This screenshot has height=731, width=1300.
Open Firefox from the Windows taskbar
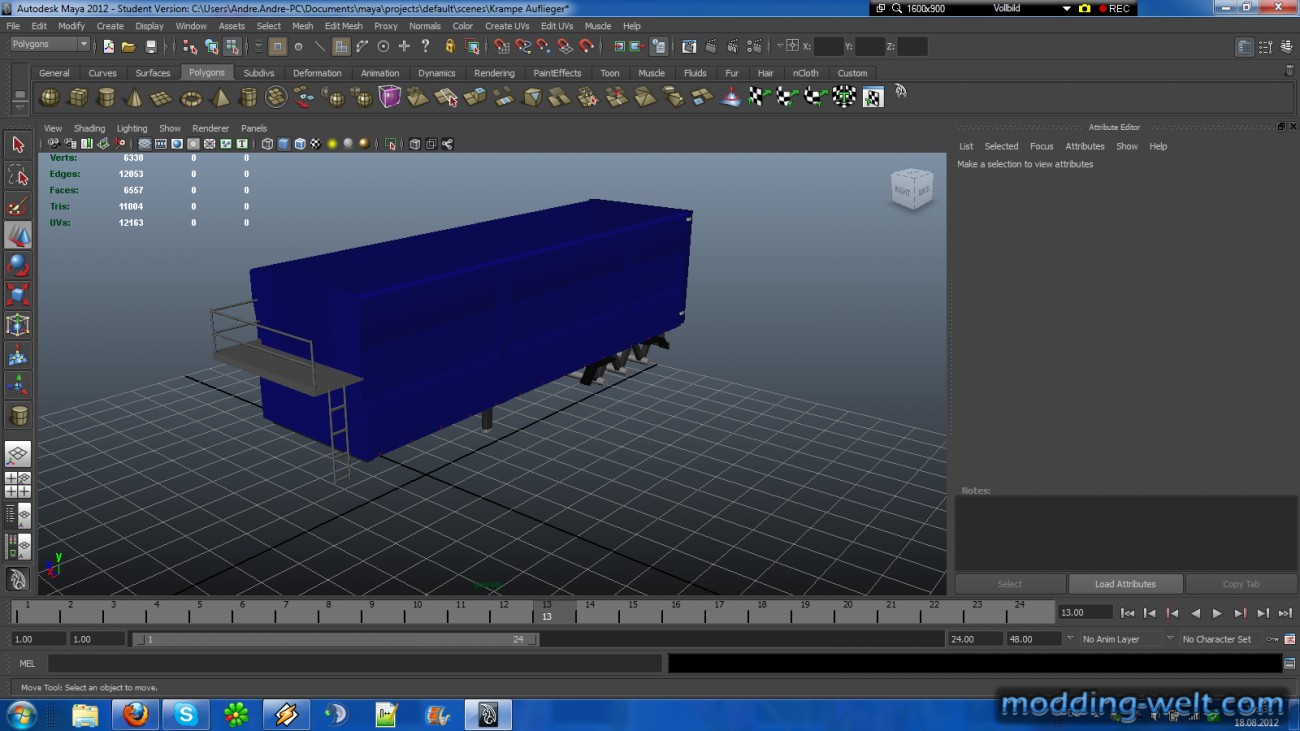(x=135, y=714)
